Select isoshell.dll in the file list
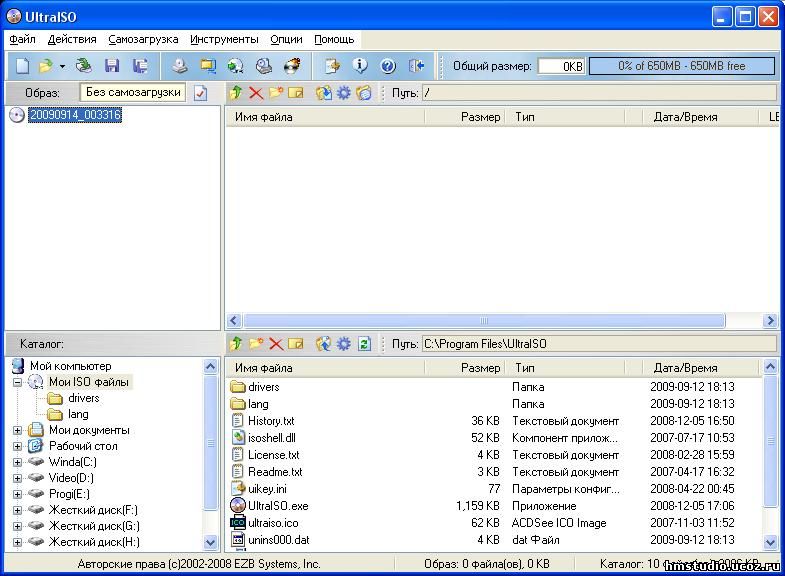 click(x=272, y=438)
